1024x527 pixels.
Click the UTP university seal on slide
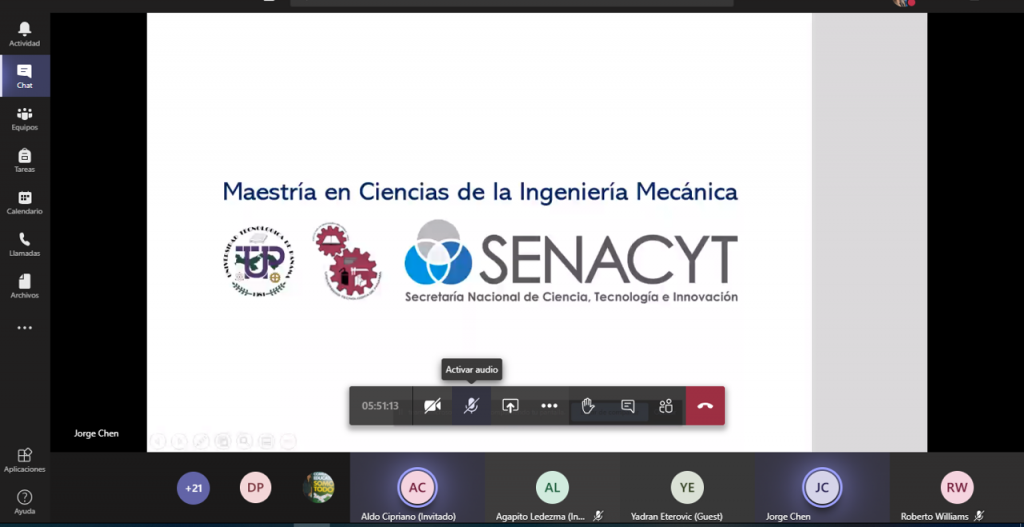(x=257, y=261)
